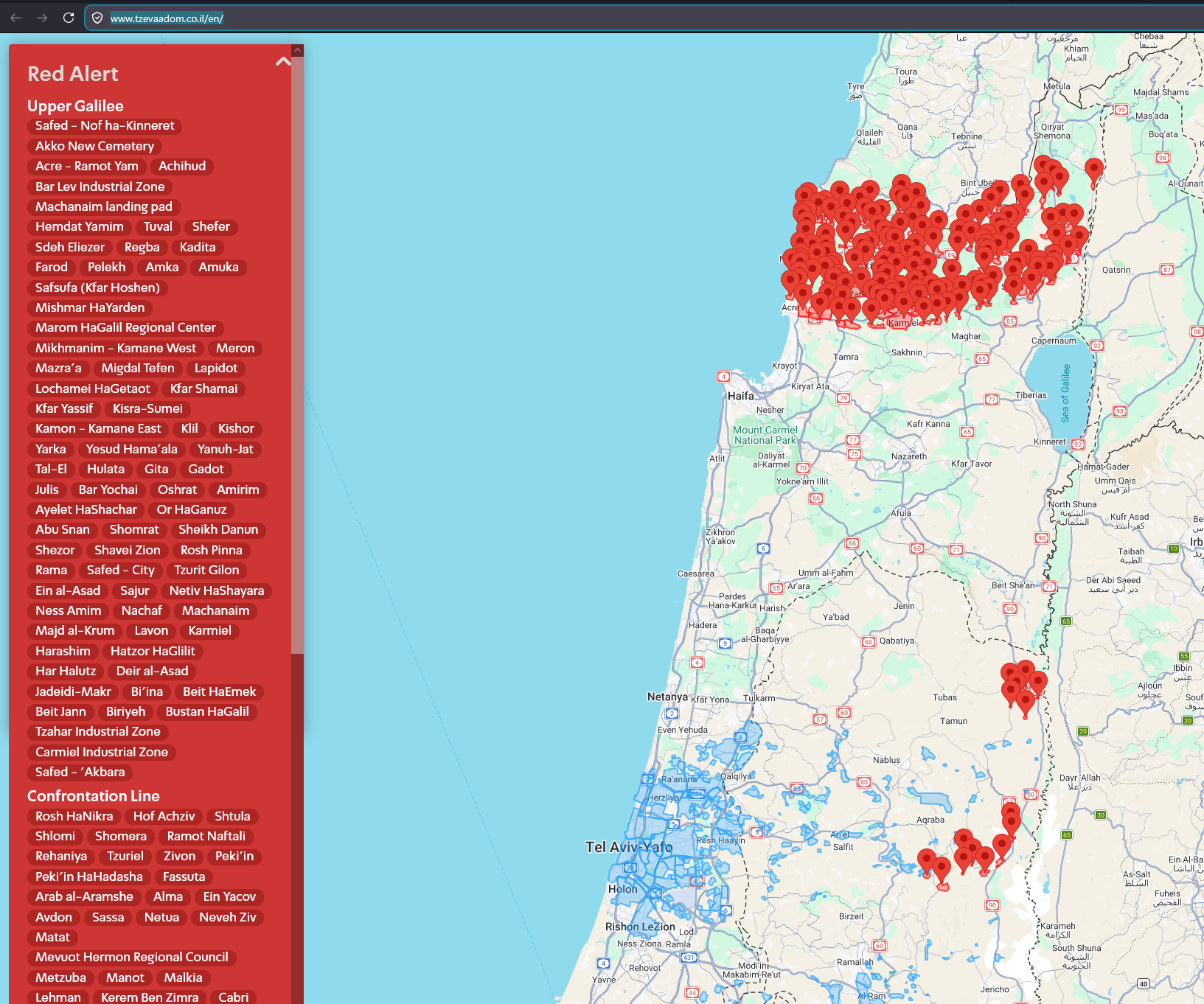Click the Hof Achziv tag
The height and width of the screenshot is (1004, 1204).
tap(164, 816)
